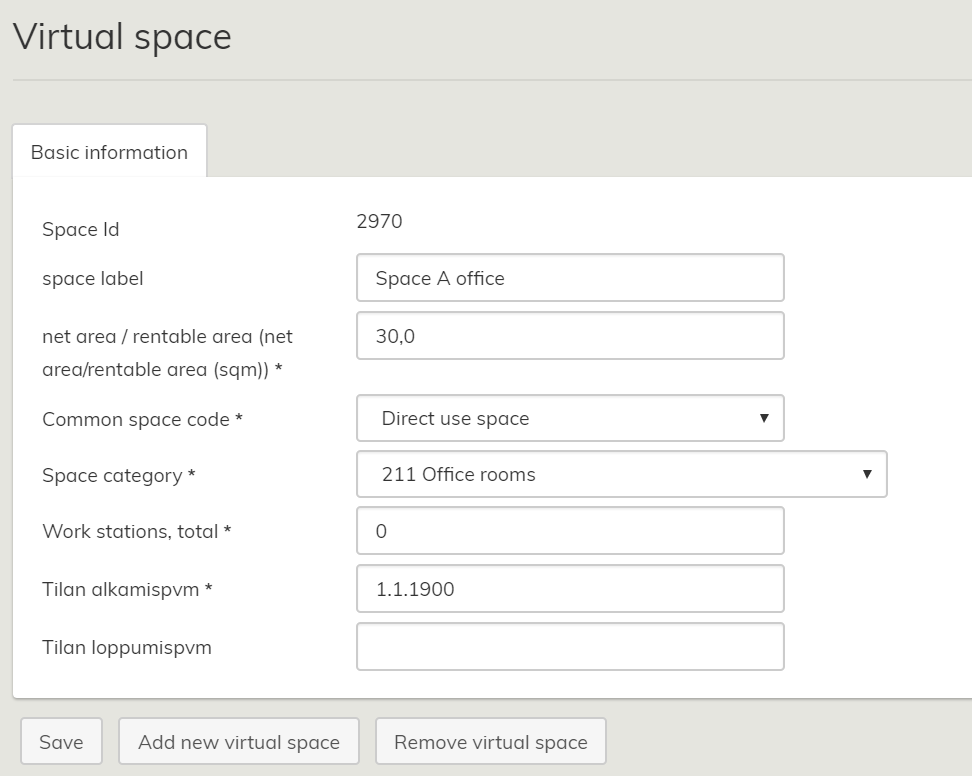The width and height of the screenshot is (972, 776).
Task: Click the Space Id label text
Action: pyautogui.click(x=80, y=230)
